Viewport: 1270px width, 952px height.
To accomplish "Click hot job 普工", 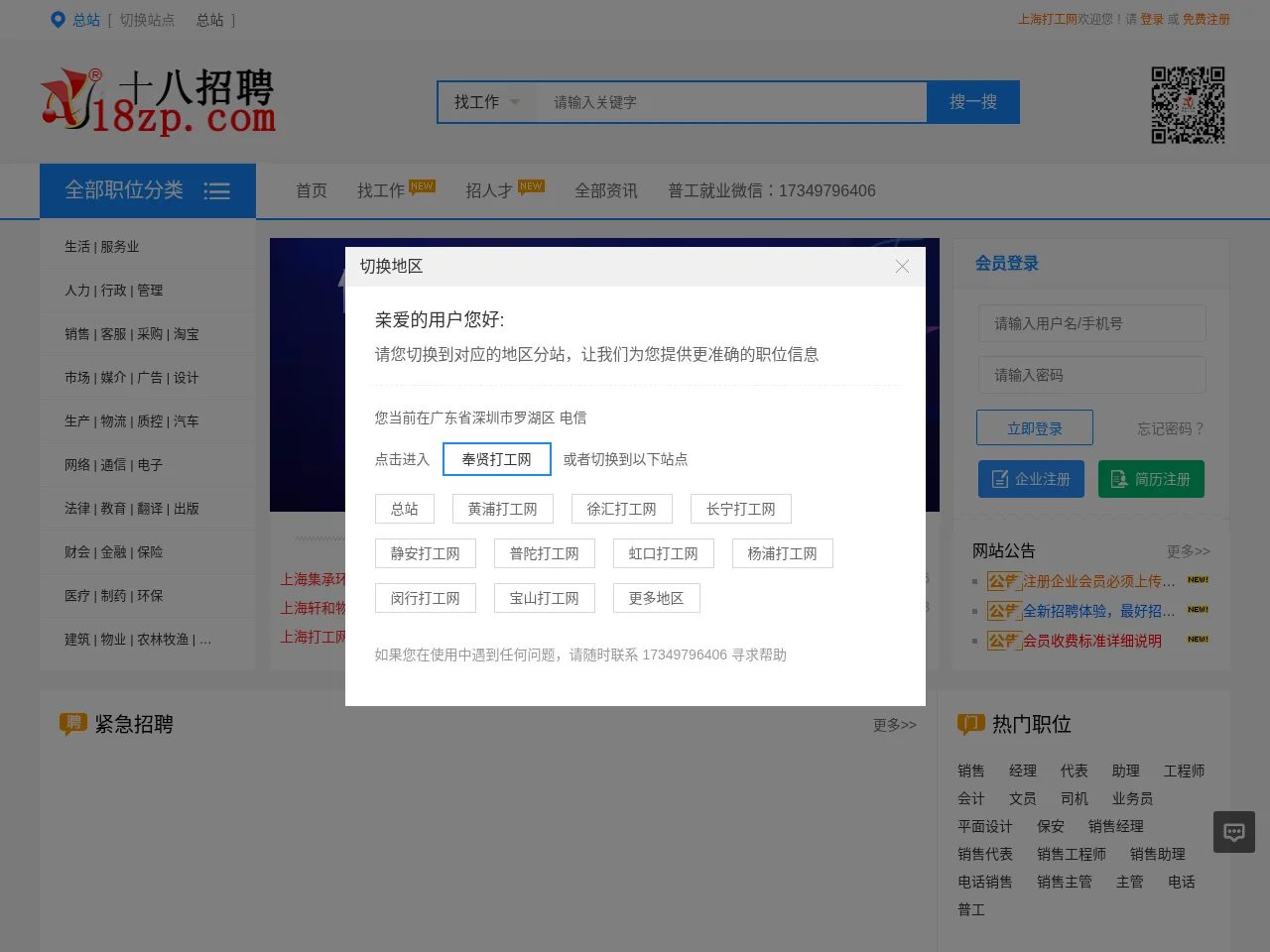I will pyautogui.click(x=971, y=909).
